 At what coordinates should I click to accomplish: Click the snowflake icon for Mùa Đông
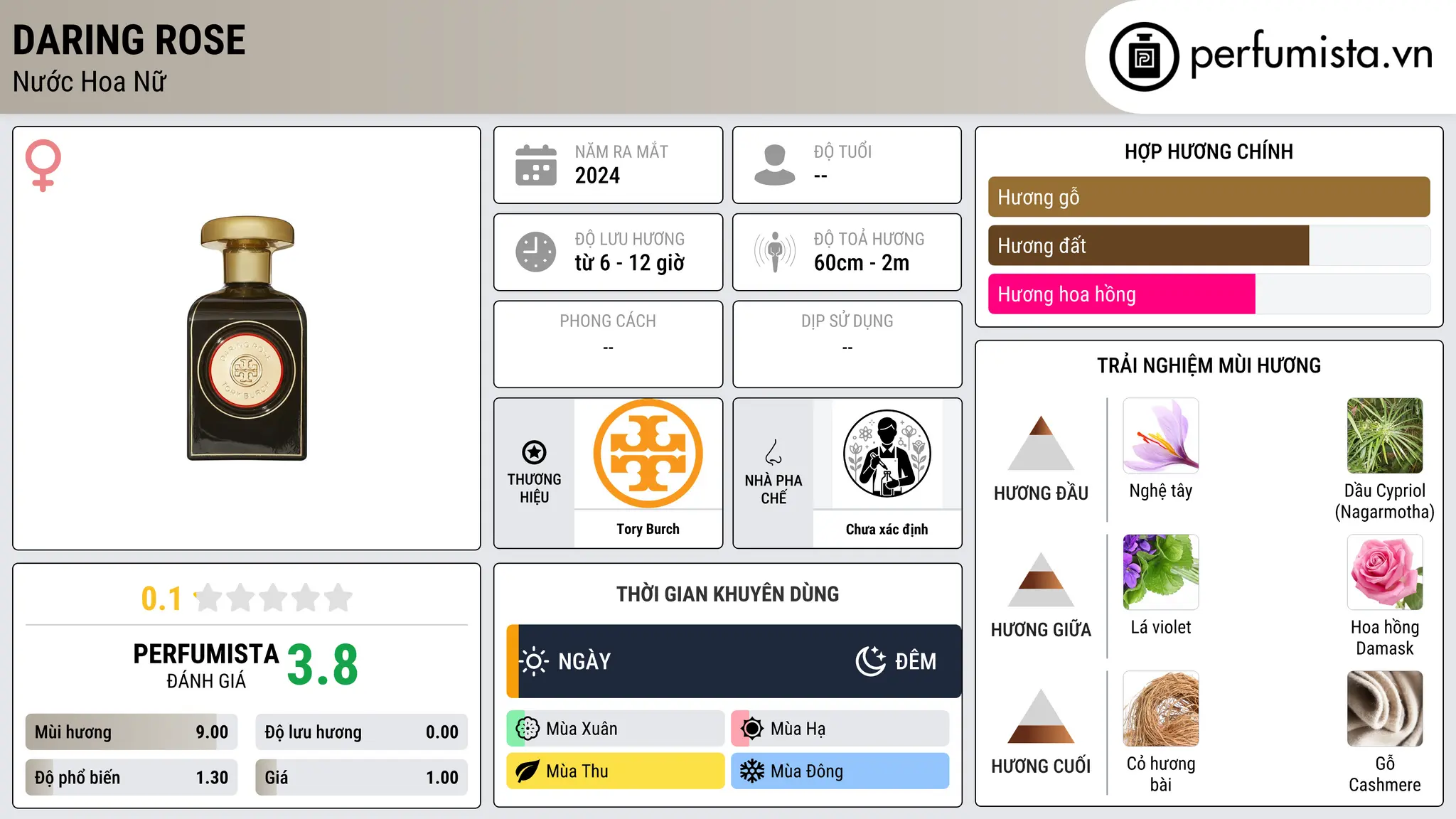(752, 771)
